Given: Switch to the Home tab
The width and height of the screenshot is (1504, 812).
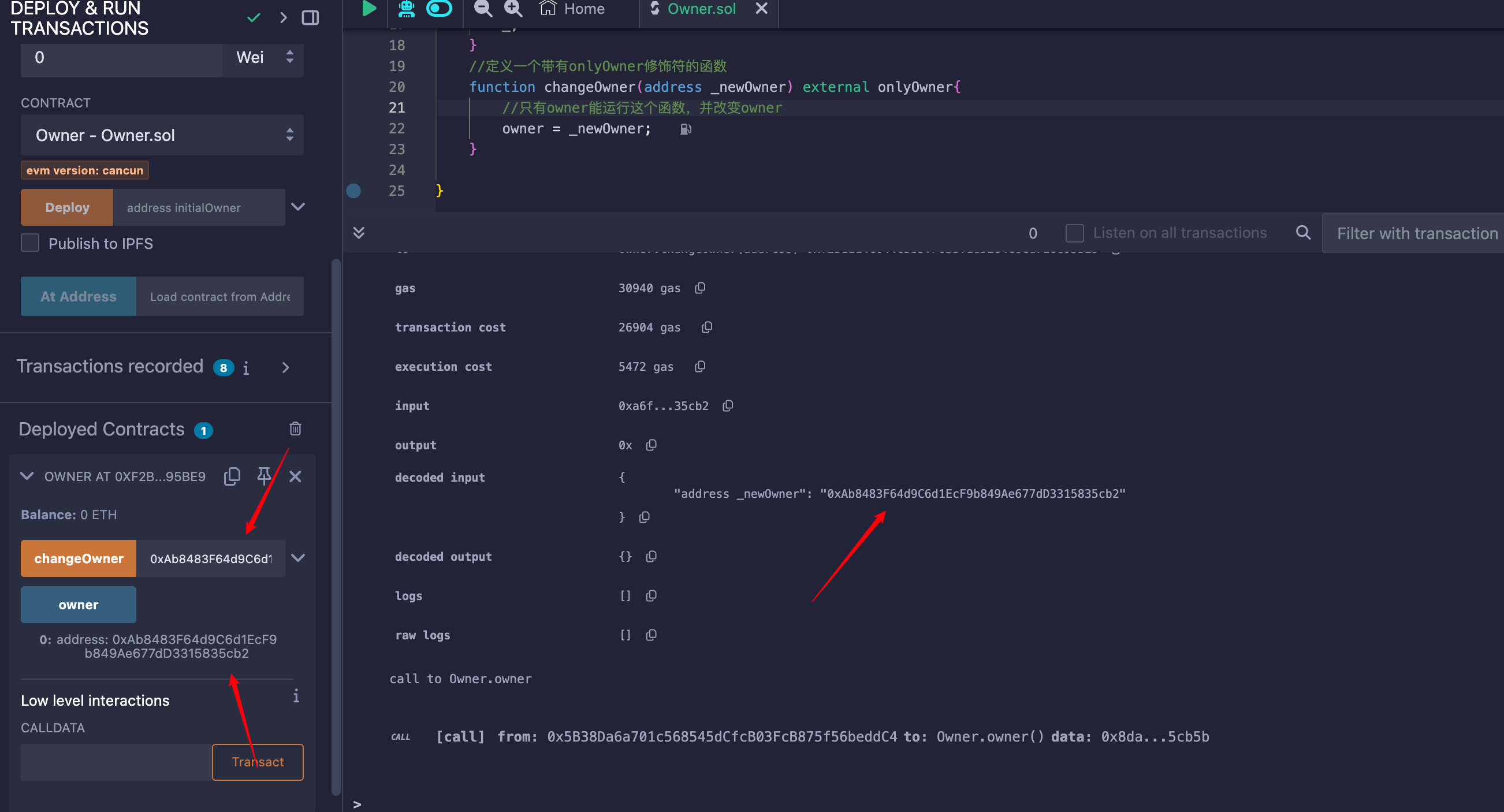Looking at the screenshot, I should (x=572, y=9).
